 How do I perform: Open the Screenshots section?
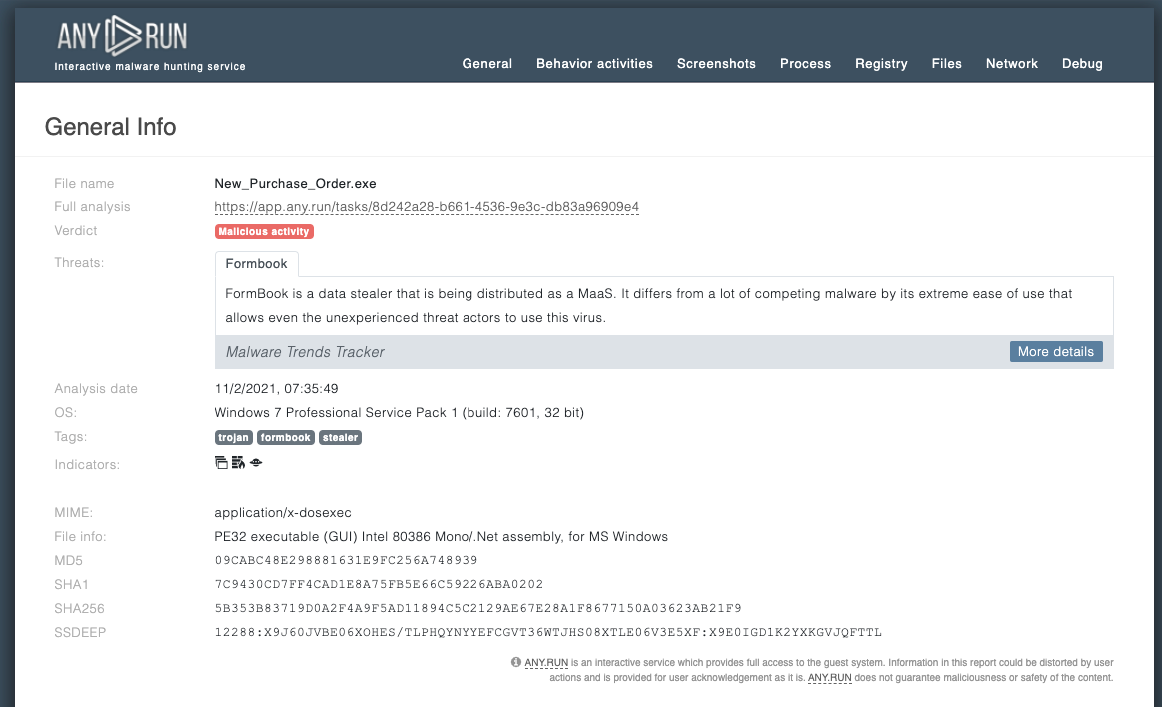(716, 64)
